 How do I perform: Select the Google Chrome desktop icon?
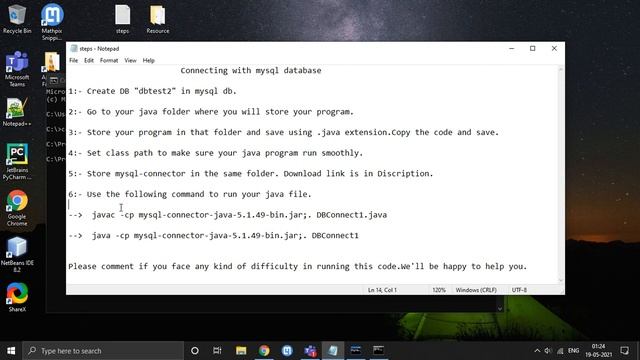[17, 207]
